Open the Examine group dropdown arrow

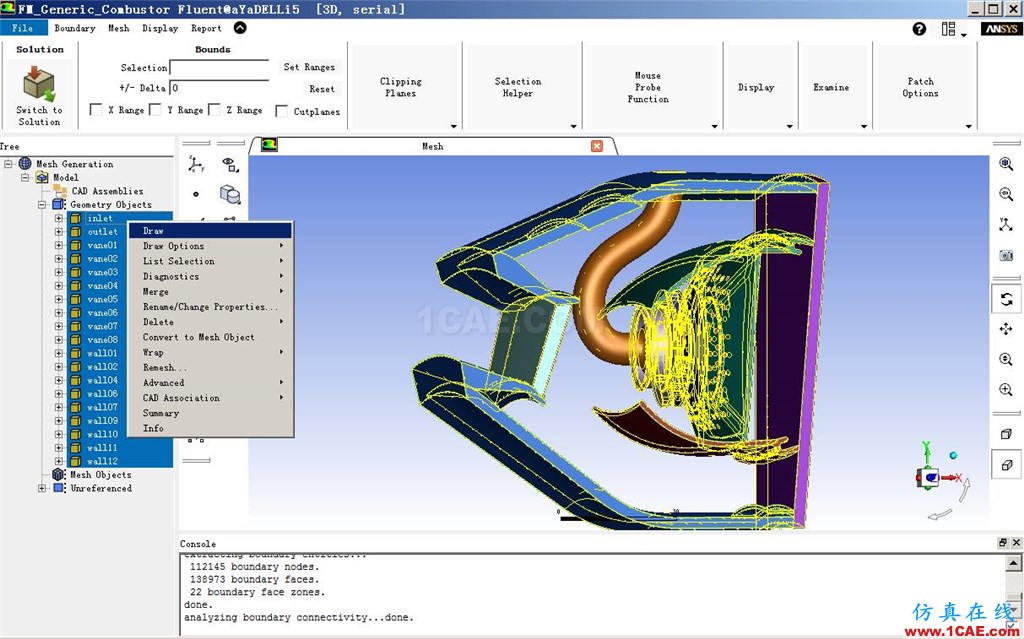(863, 126)
